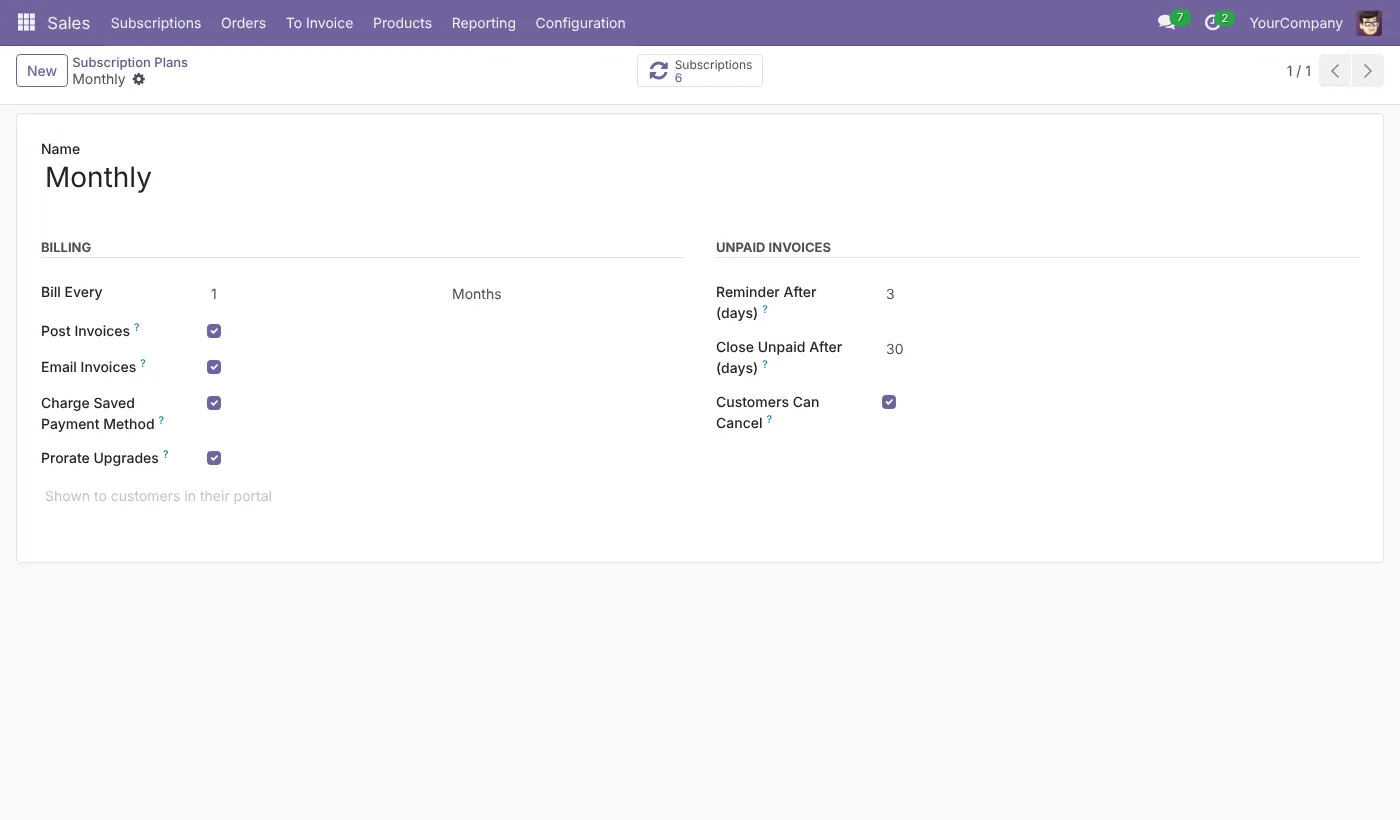The image size is (1400, 820).
Task: Open the Subscriptions smart button with refresh icon
Action: [x=700, y=71]
